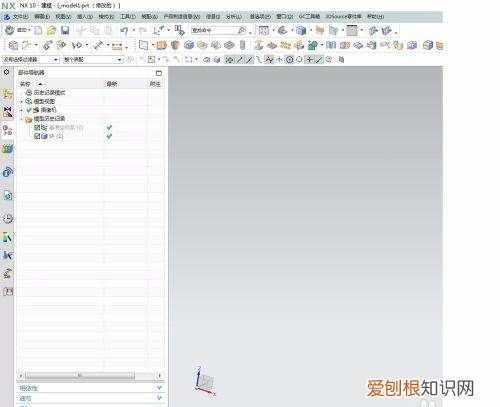Click the pattern feature yellow grid icon
The width and height of the screenshot is (500, 407).
pos(285,45)
